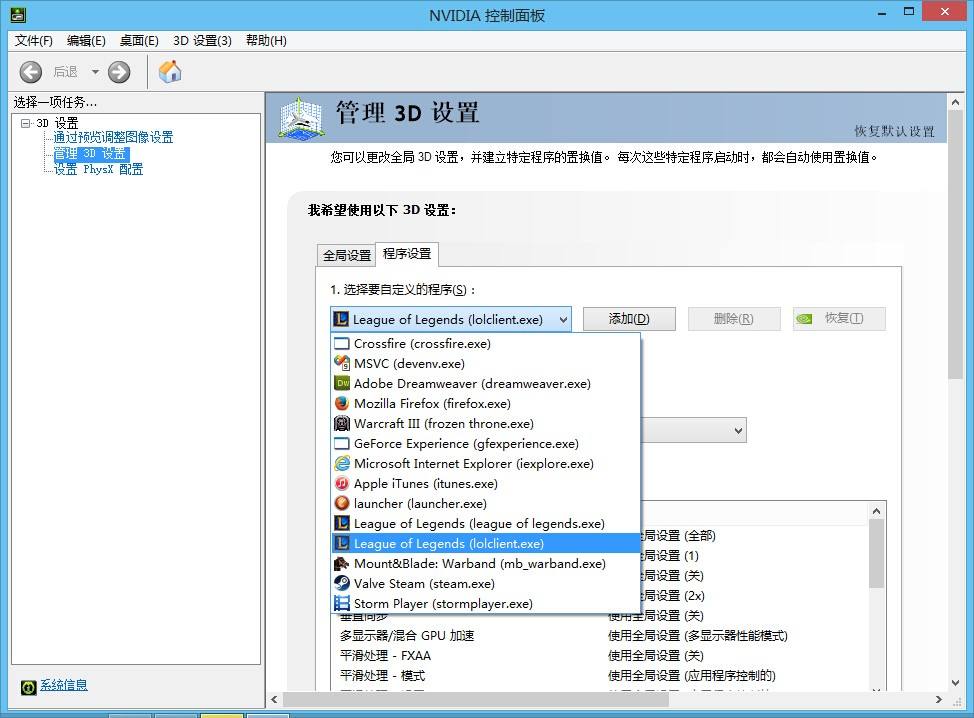Select 设置 PhysX 配置 in task tree
The width and height of the screenshot is (974, 718).
pyautogui.click(x=98, y=169)
